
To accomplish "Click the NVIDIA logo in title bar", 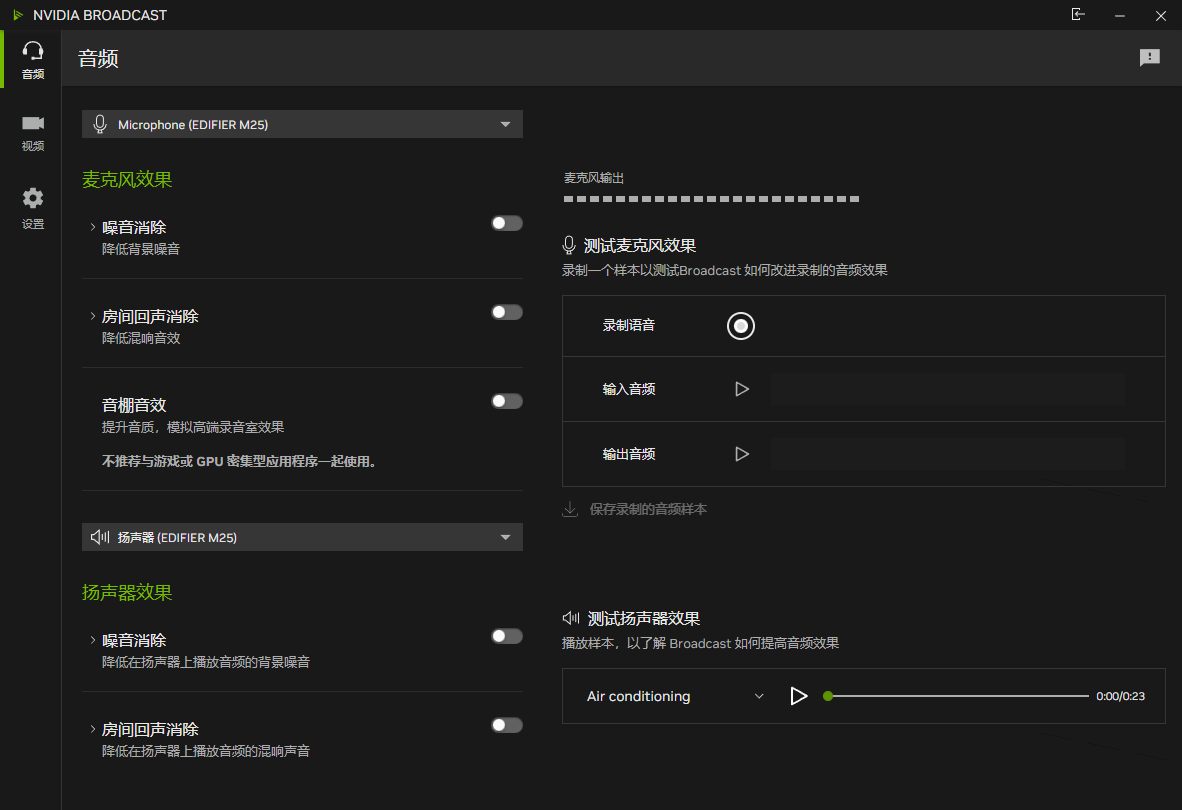I will tap(18, 15).
